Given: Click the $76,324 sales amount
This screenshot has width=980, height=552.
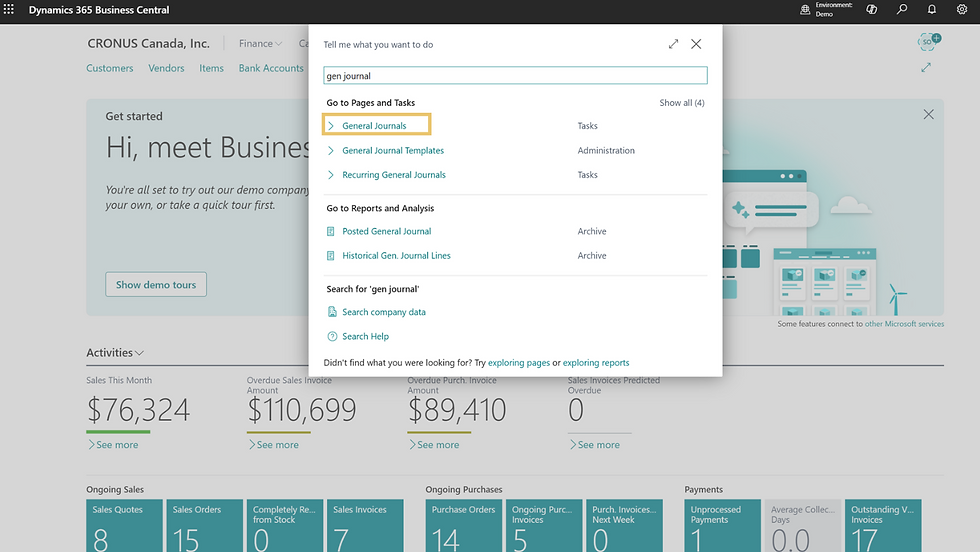Looking at the screenshot, I should pyautogui.click(x=138, y=410).
